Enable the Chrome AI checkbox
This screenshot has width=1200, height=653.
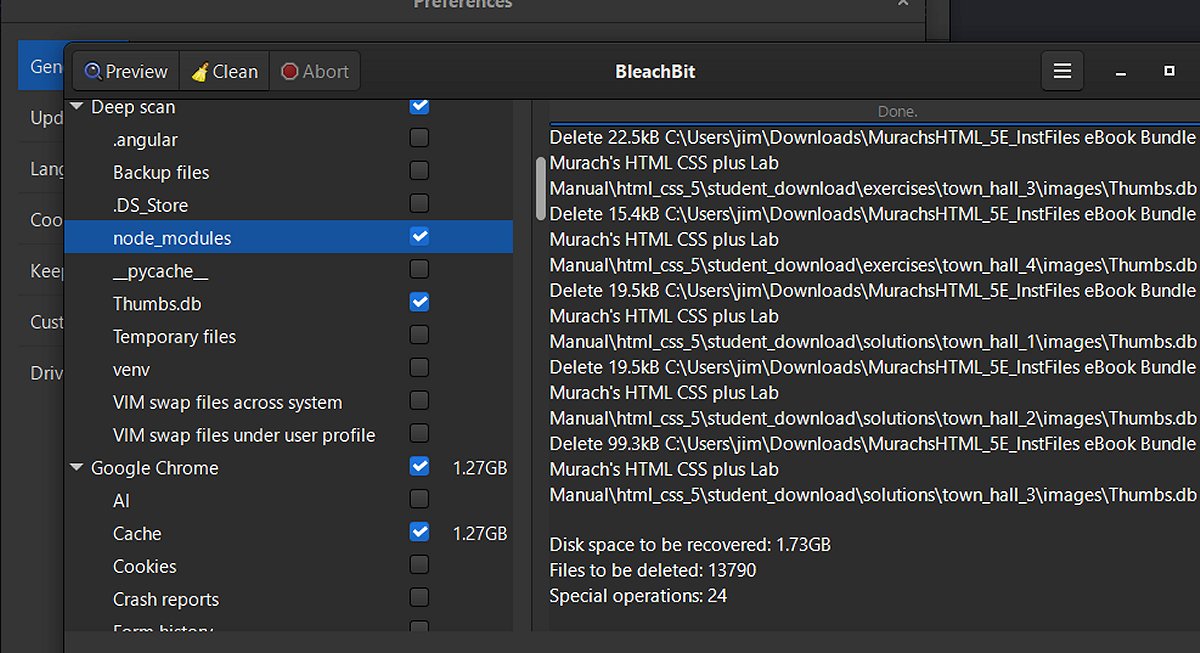420,499
